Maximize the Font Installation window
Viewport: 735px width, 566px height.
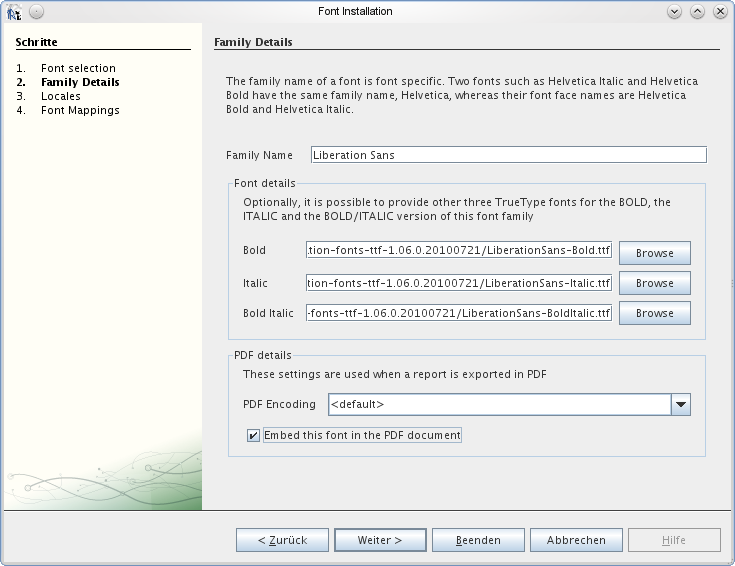(698, 12)
